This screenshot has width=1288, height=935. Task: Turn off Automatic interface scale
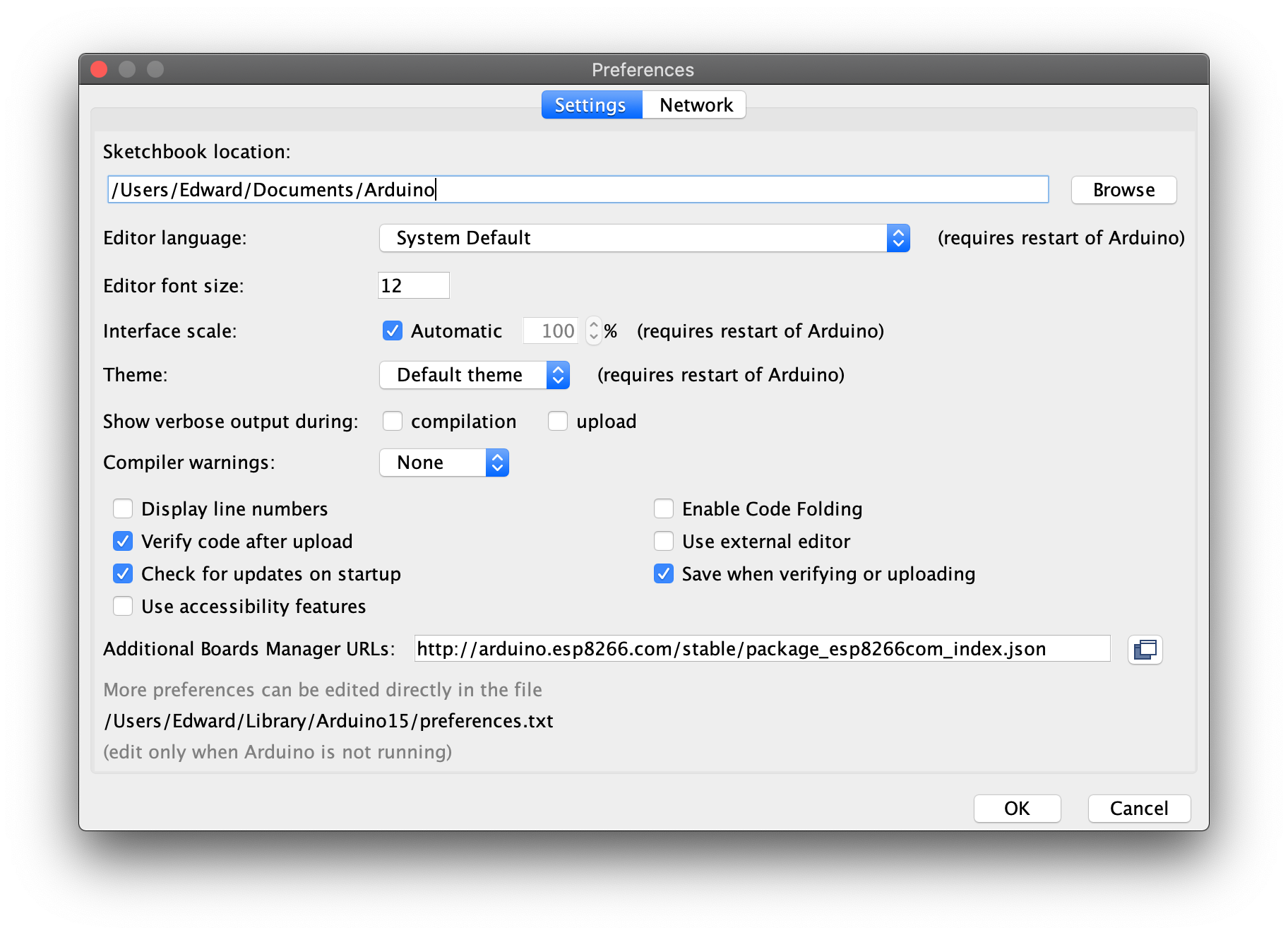(x=393, y=330)
